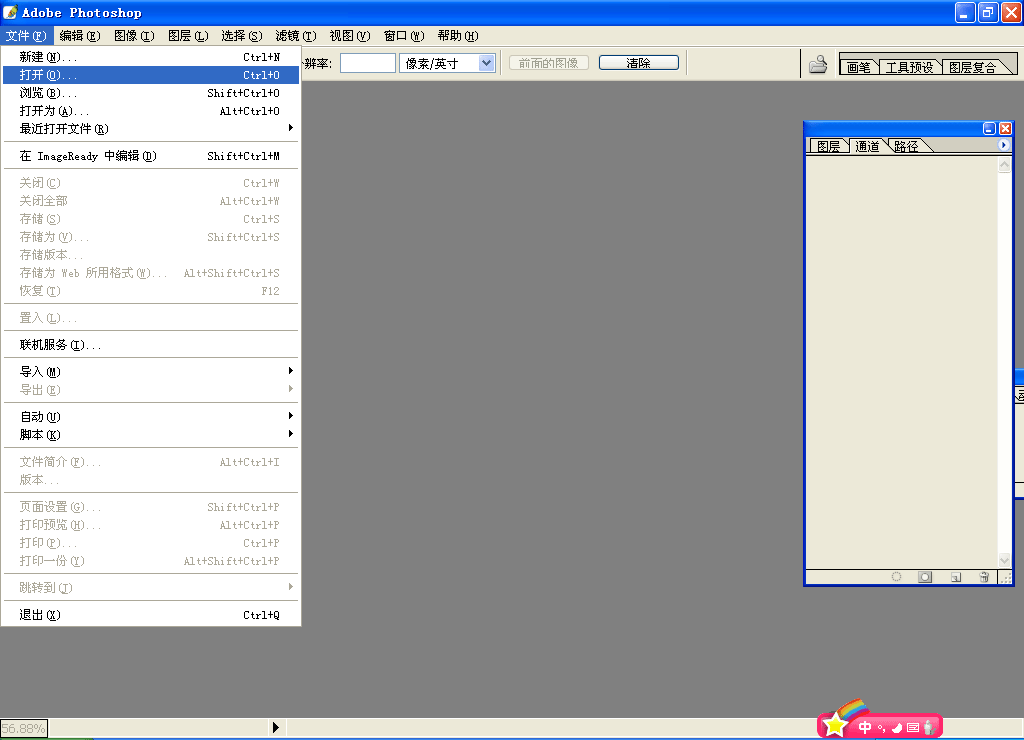Switch to the 画笔 palette tab

859,67
